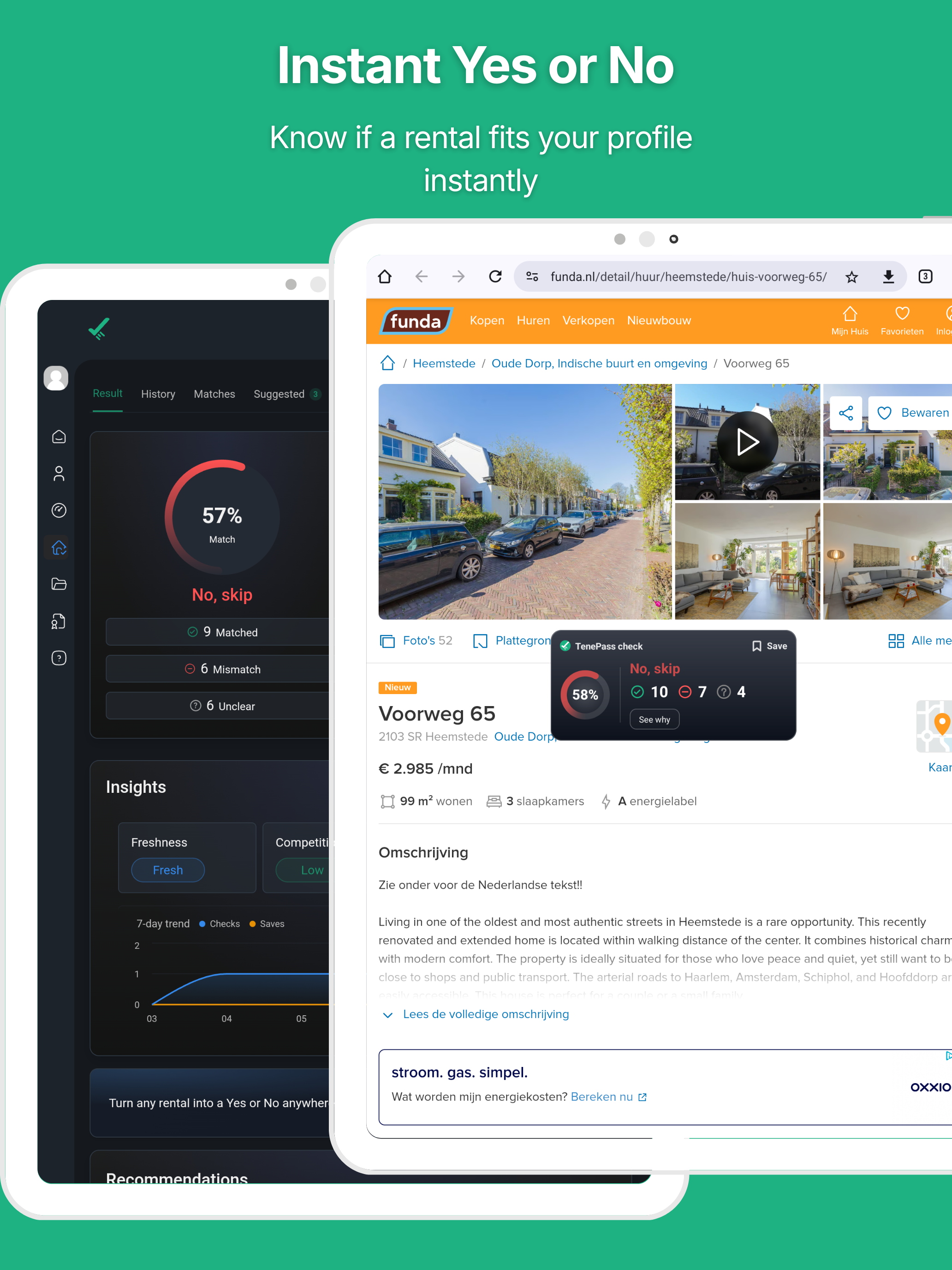Click the Voorweg 65 listing title

pos(437,713)
